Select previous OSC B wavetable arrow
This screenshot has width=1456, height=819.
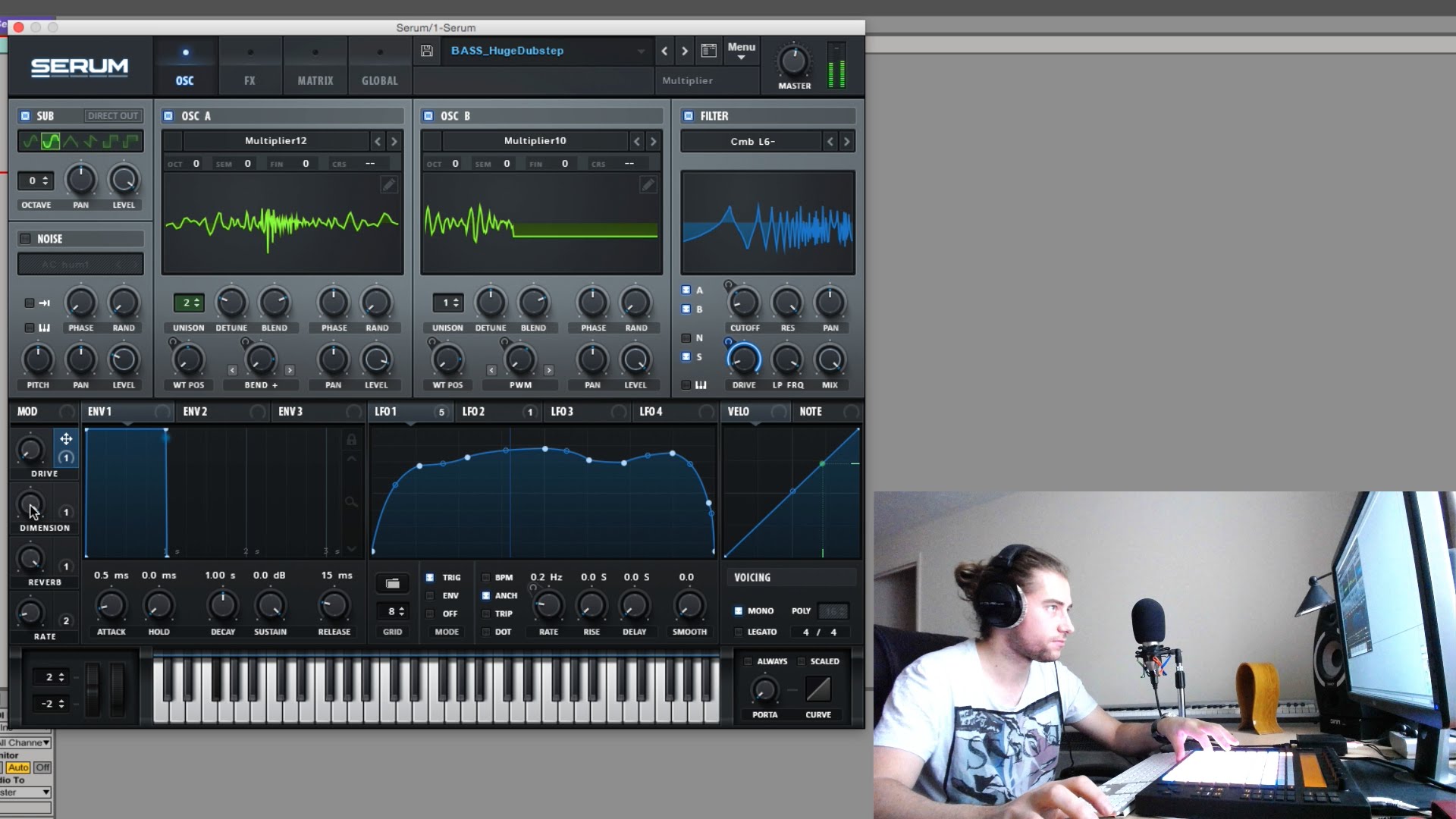[637, 141]
